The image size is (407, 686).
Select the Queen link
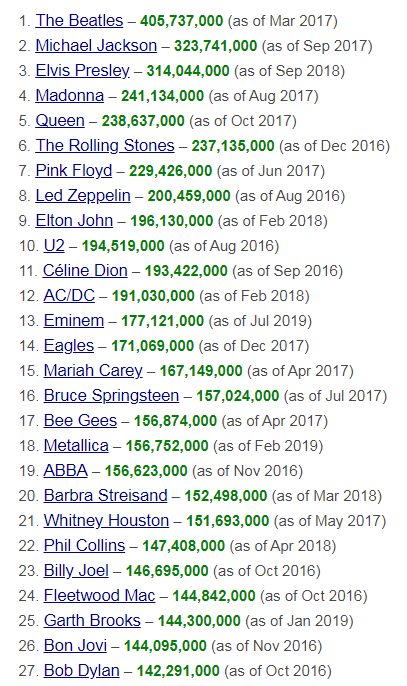point(60,120)
